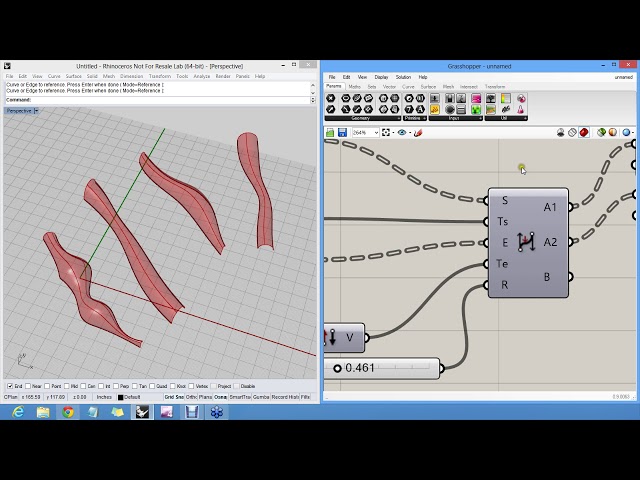Click the blue sphere preview quality icon
The height and width of the screenshot is (480, 640).
click(x=626, y=133)
